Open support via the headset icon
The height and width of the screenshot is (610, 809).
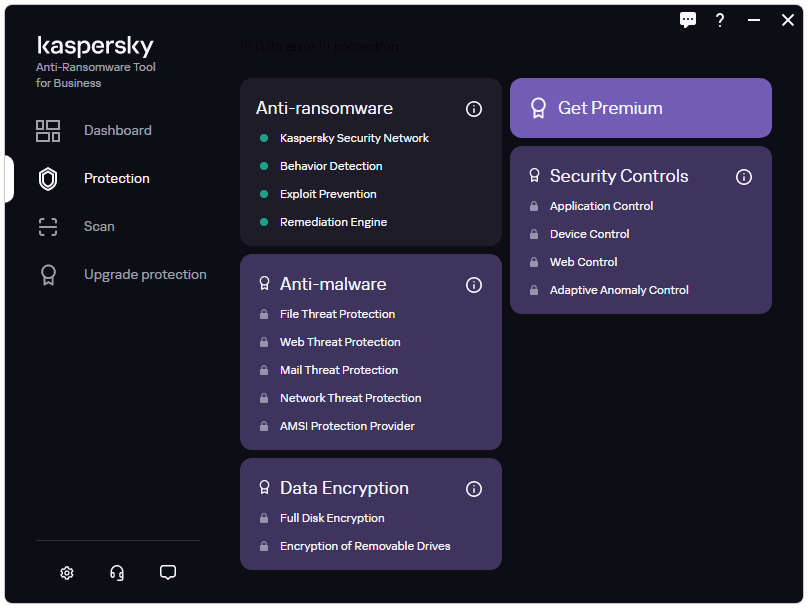(117, 573)
